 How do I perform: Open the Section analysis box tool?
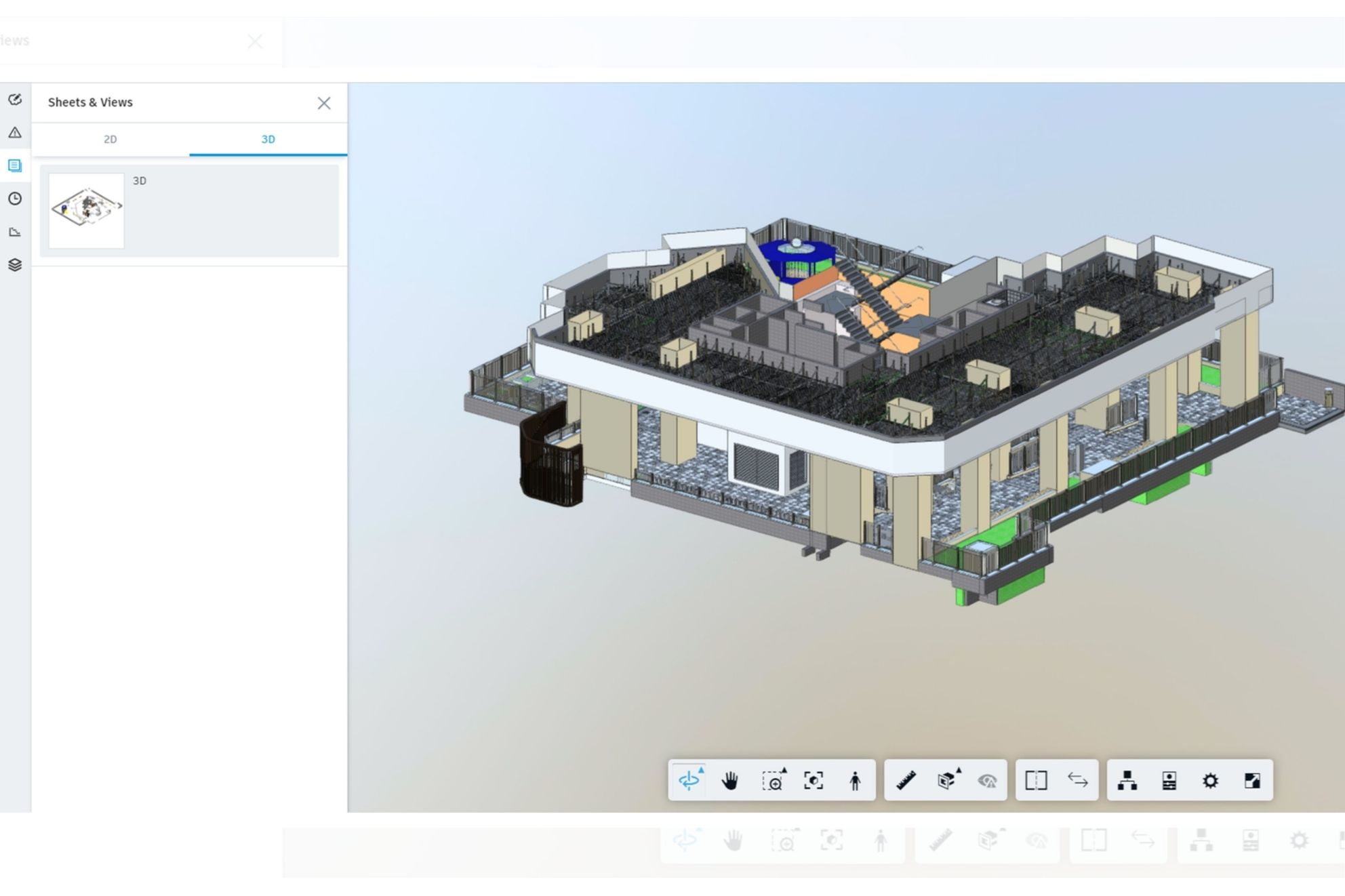pos(948,780)
